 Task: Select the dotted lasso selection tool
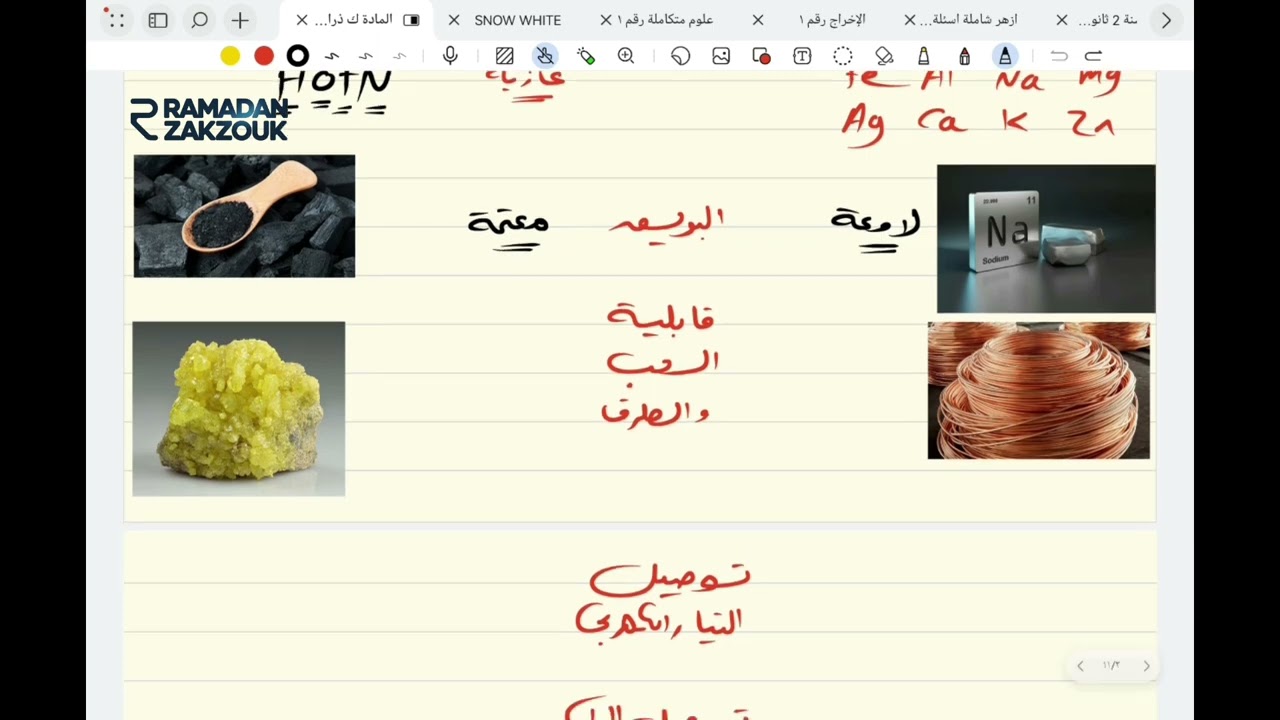click(x=843, y=56)
